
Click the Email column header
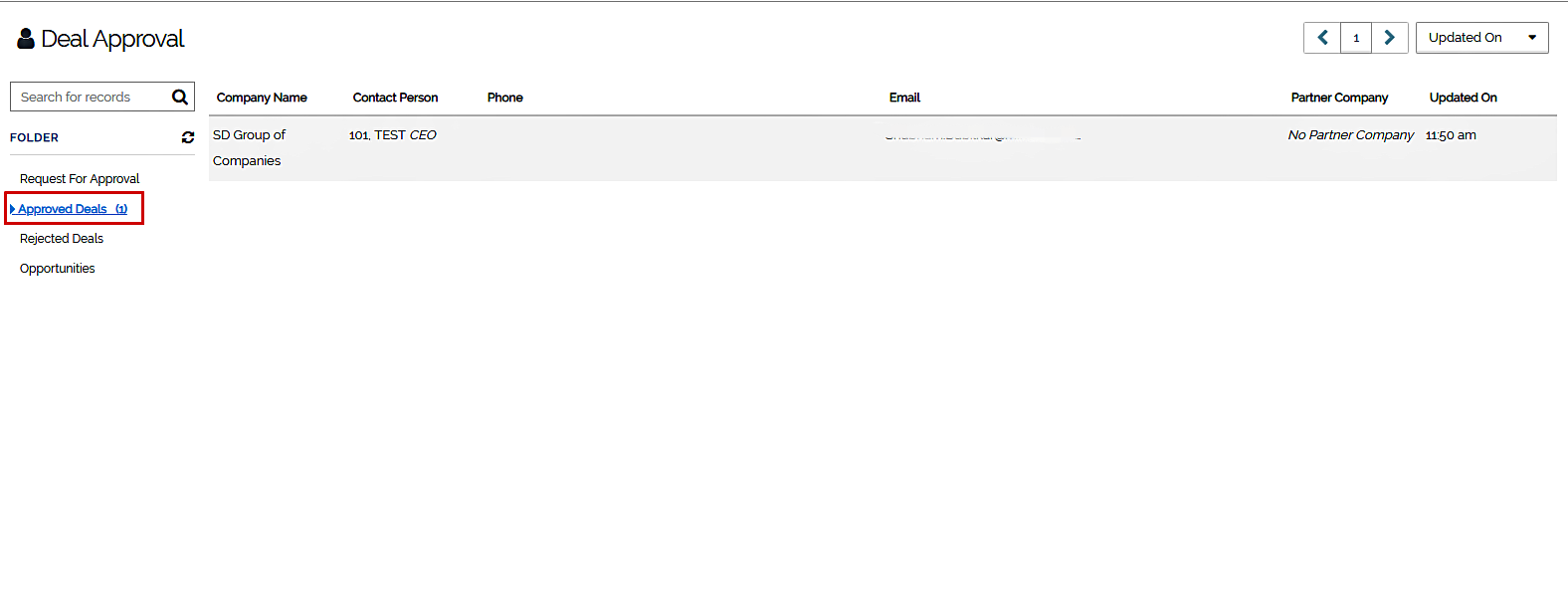(904, 98)
